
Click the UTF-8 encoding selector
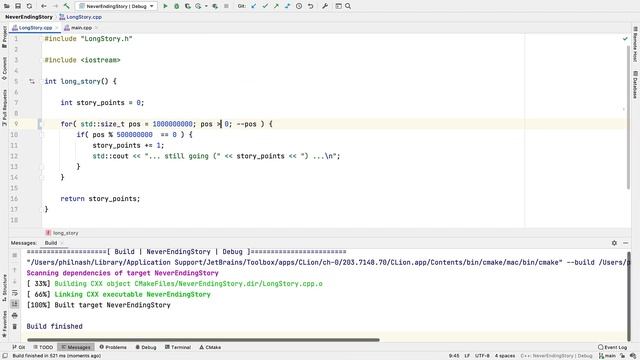(482, 356)
